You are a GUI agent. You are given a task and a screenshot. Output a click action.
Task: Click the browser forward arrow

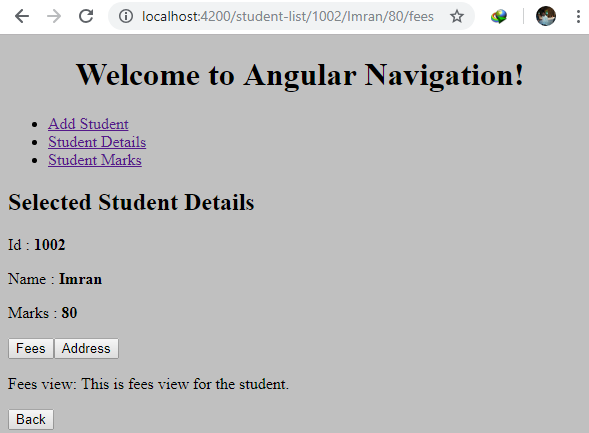click(x=54, y=16)
